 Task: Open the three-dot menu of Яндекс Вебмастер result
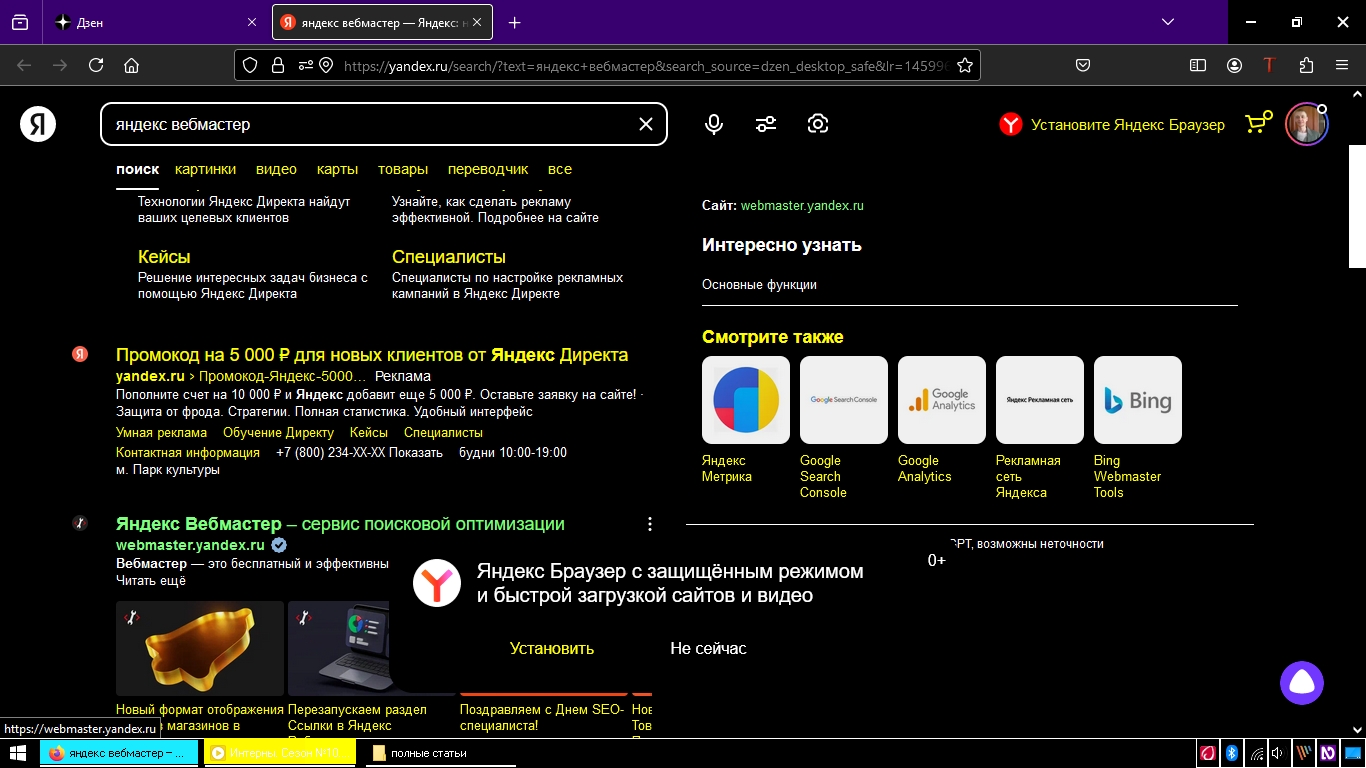pyautogui.click(x=650, y=524)
